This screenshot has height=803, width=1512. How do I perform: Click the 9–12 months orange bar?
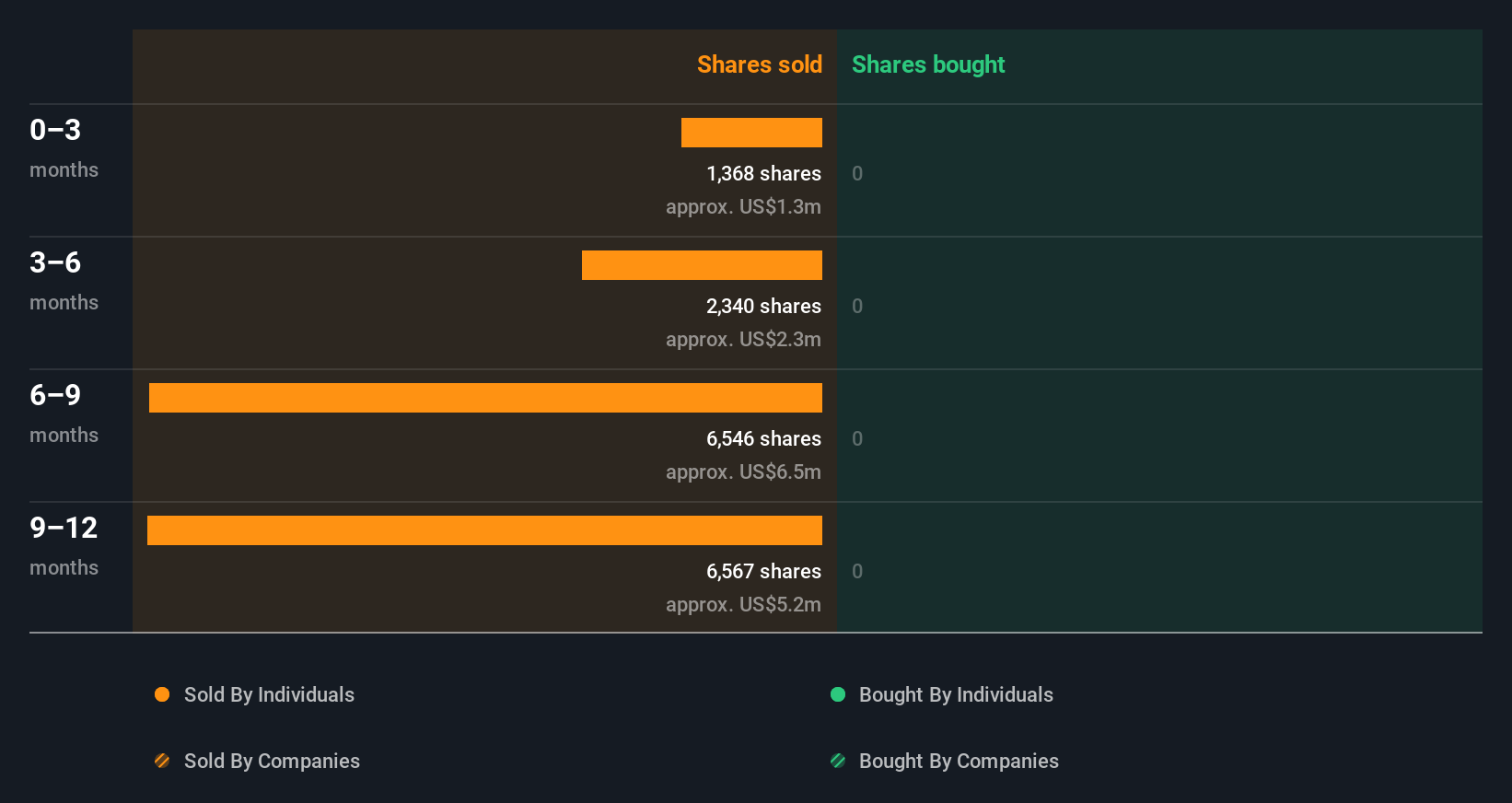coord(484,530)
